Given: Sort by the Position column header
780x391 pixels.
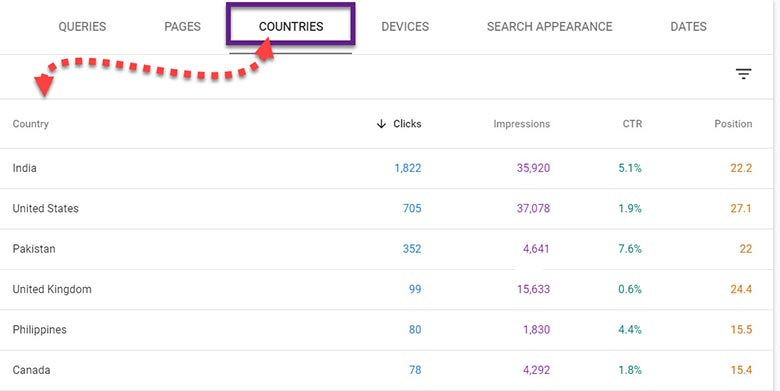Looking at the screenshot, I should click(733, 124).
